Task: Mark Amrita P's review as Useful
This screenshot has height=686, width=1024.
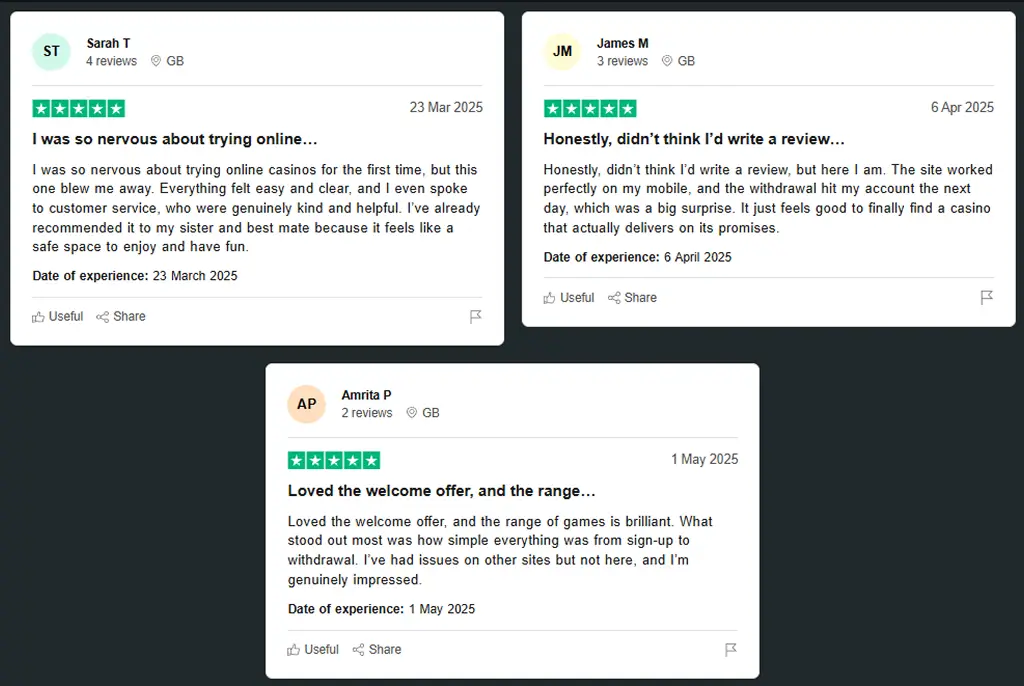Action: pyautogui.click(x=313, y=649)
